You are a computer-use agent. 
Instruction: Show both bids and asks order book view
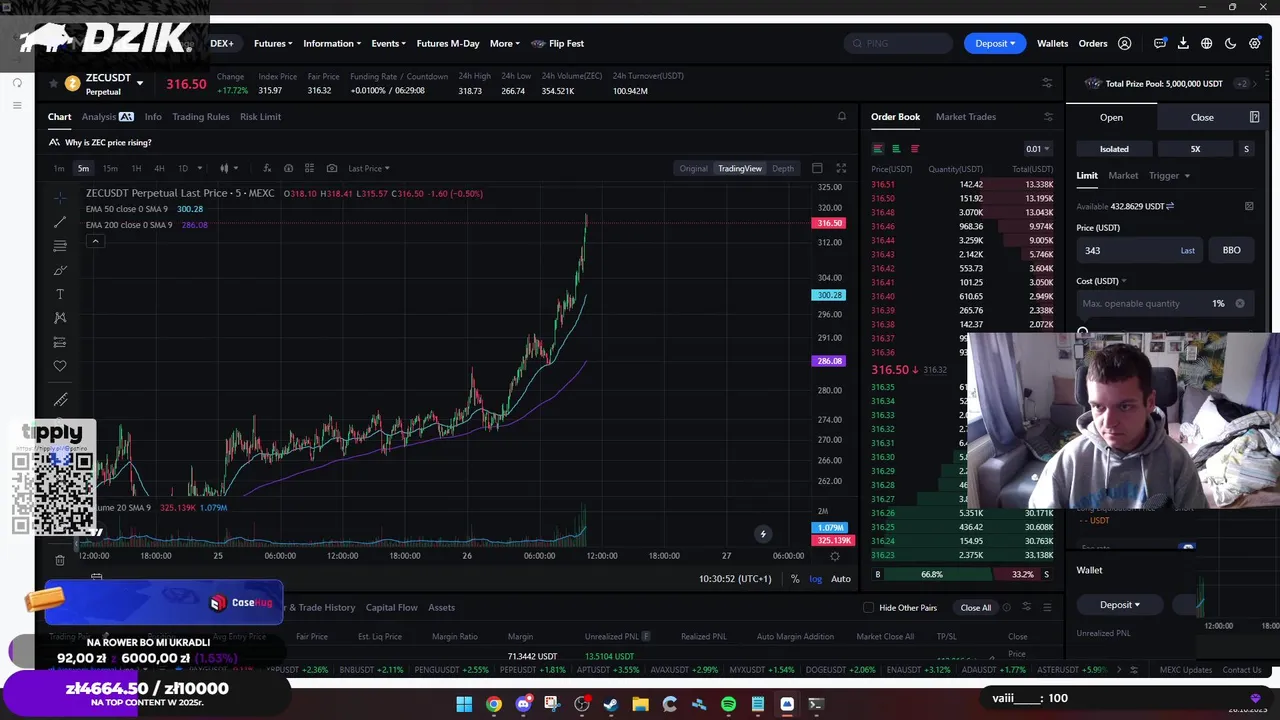878,149
